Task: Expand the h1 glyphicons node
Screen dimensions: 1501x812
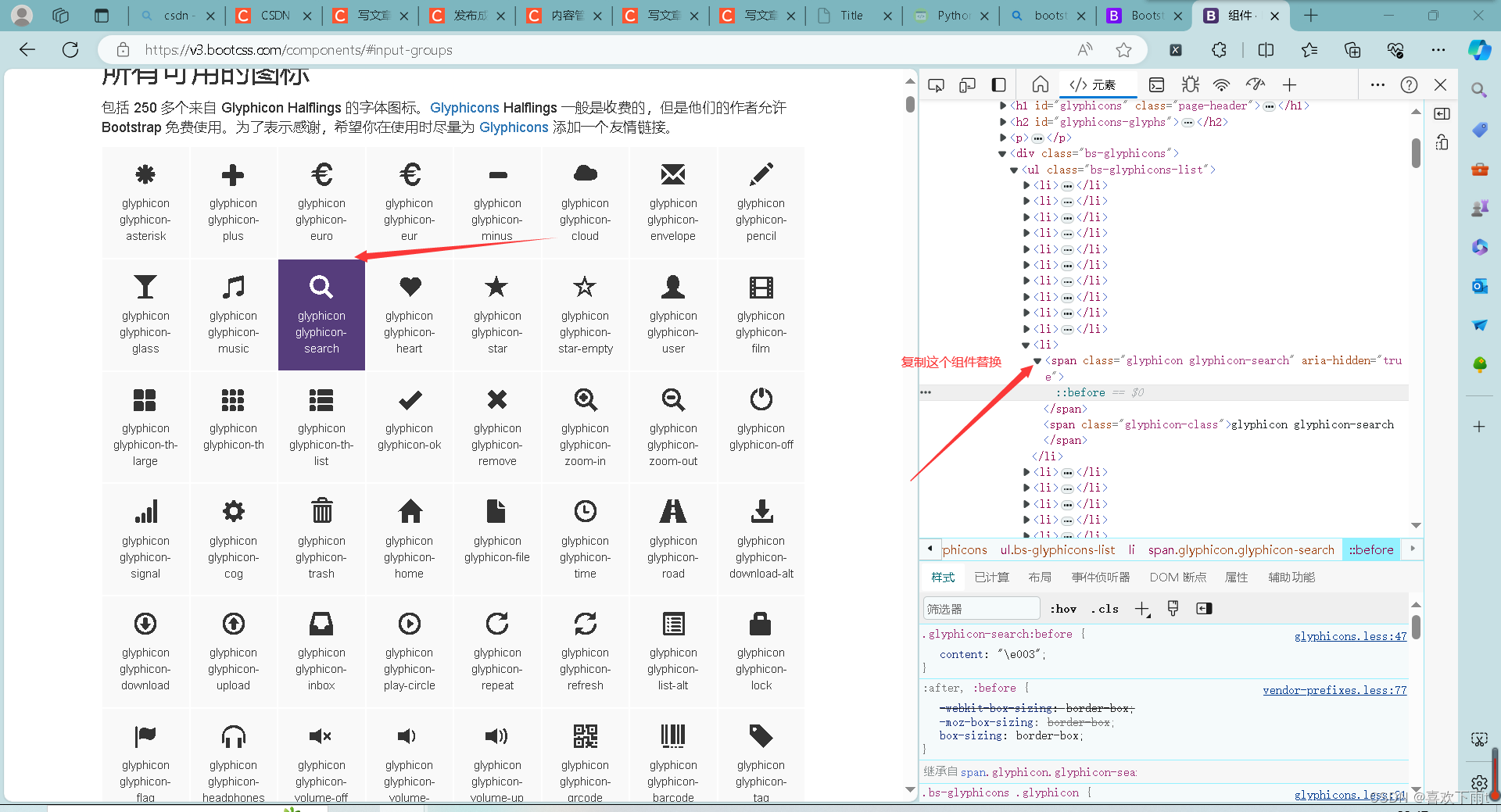Action: tap(1003, 106)
